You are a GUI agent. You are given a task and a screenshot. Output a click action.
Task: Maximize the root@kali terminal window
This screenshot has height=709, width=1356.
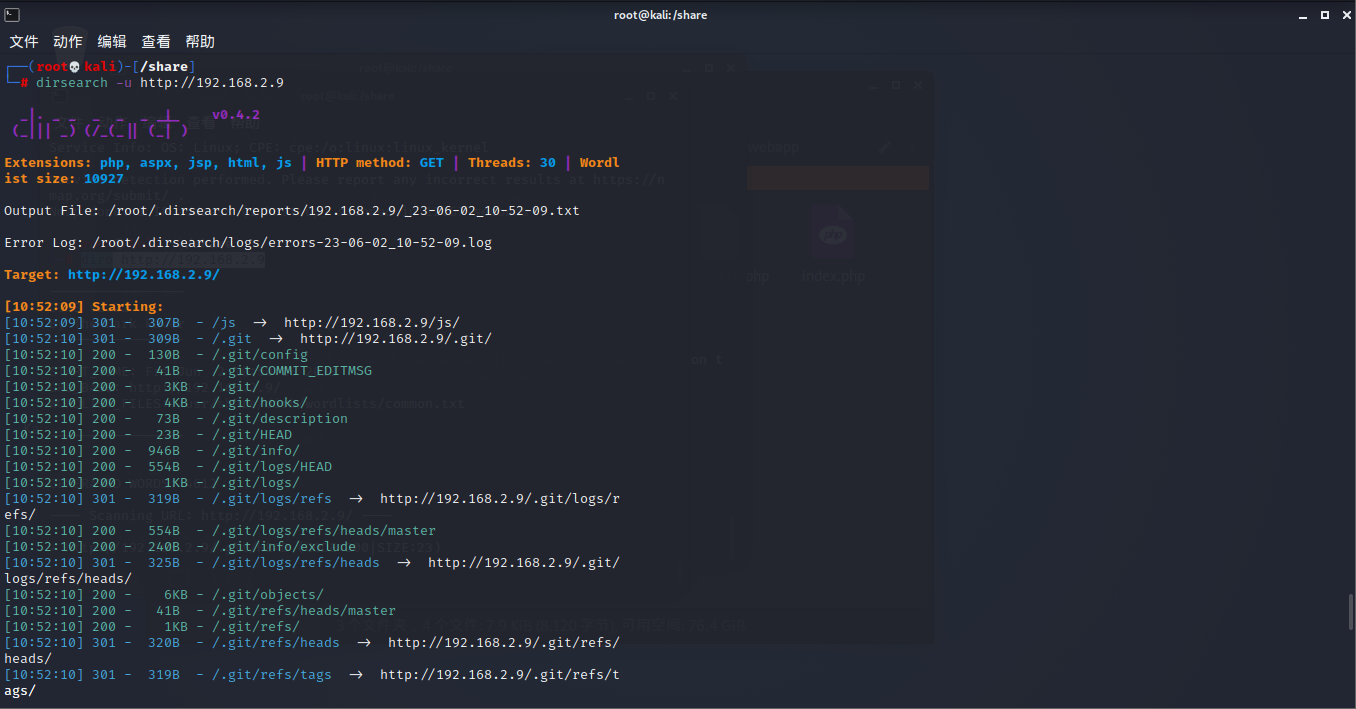pos(1324,15)
